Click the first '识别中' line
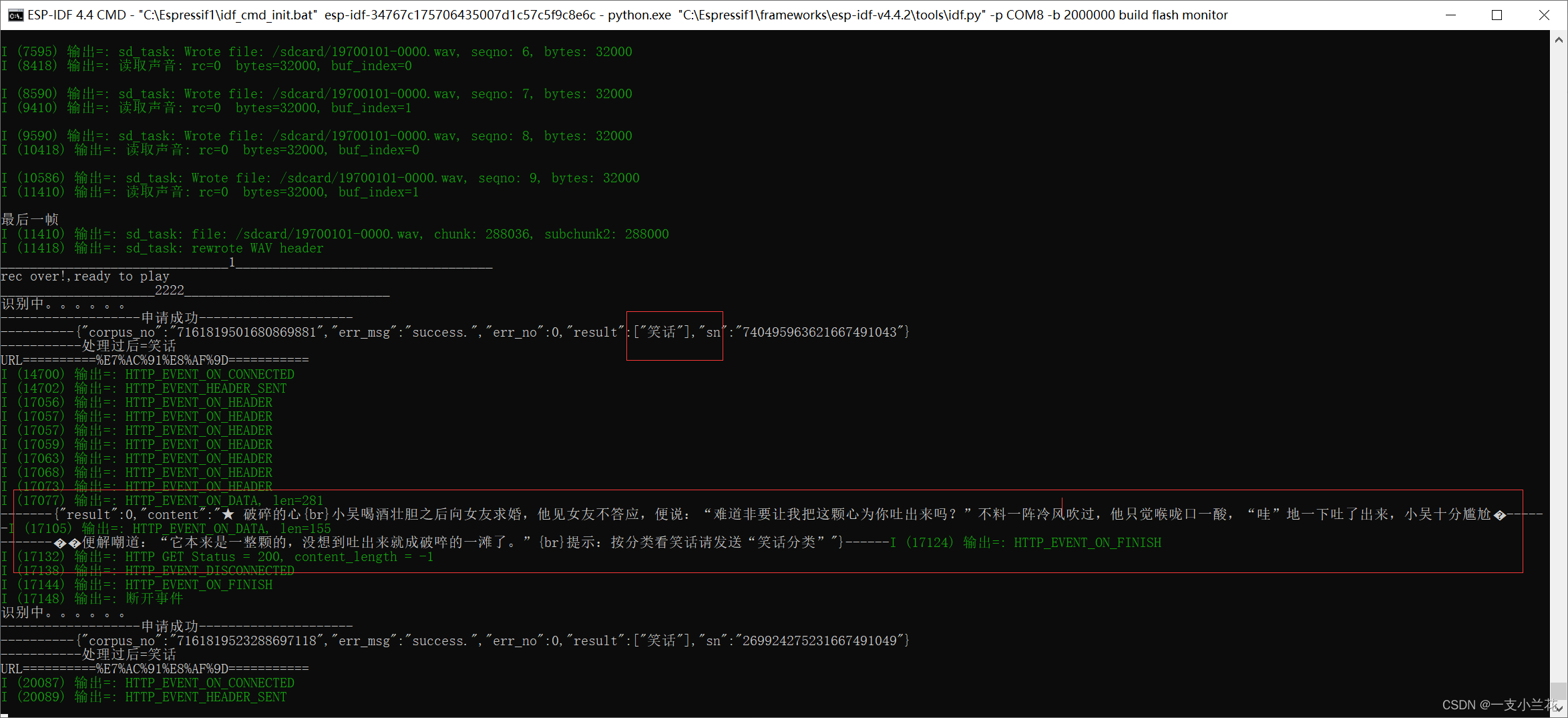This screenshot has width=1568, height=718. 63,304
